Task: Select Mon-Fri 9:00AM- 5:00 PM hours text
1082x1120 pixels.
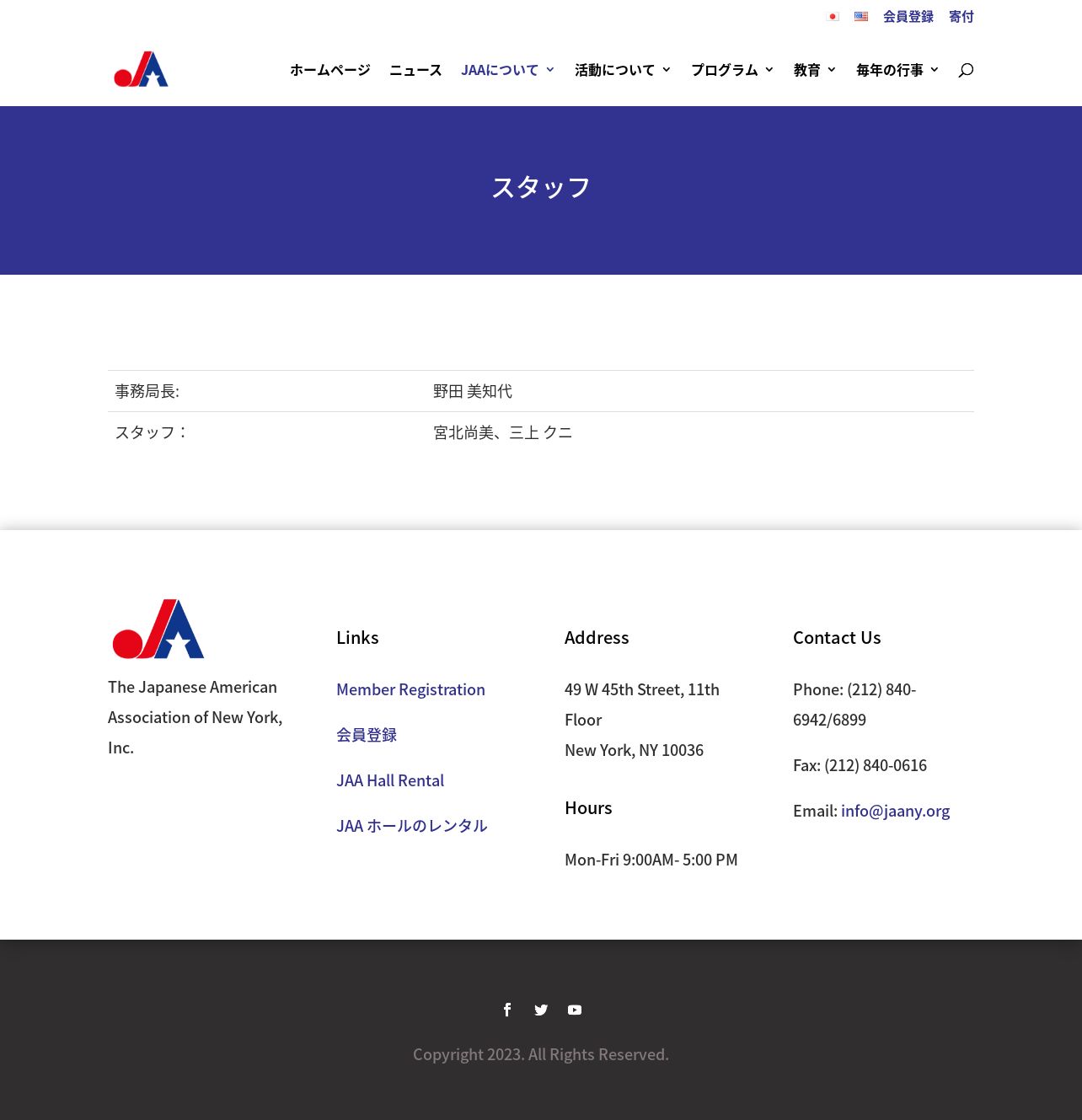Action: point(651,860)
